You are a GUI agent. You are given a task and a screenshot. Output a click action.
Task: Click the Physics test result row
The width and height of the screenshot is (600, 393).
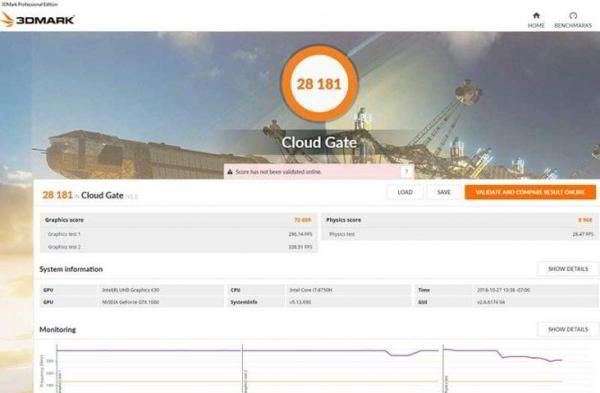pos(459,234)
